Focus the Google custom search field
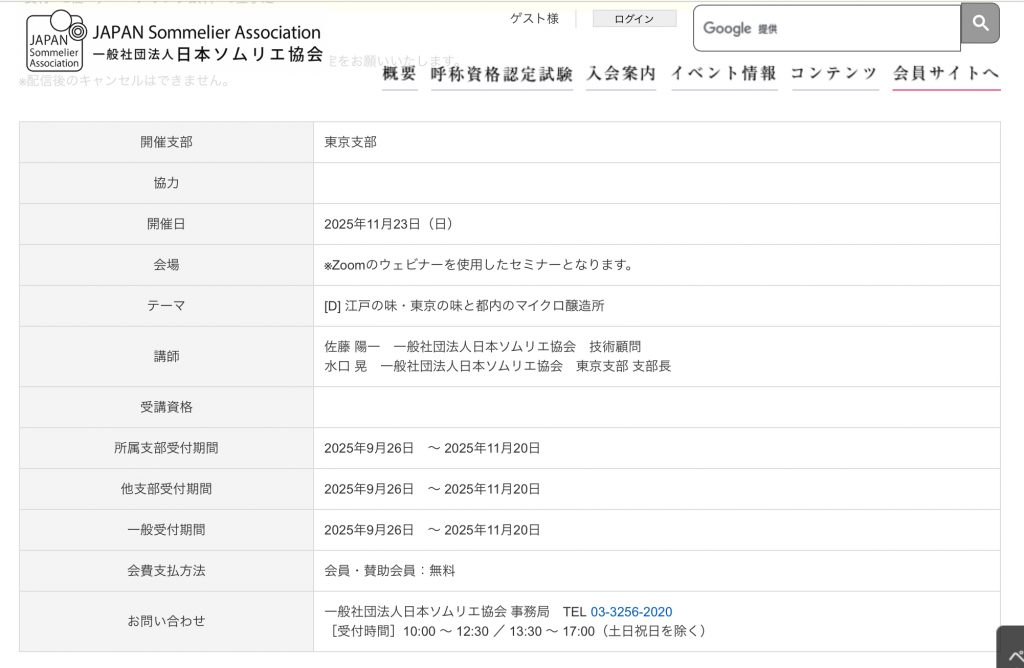 tap(826, 28)
